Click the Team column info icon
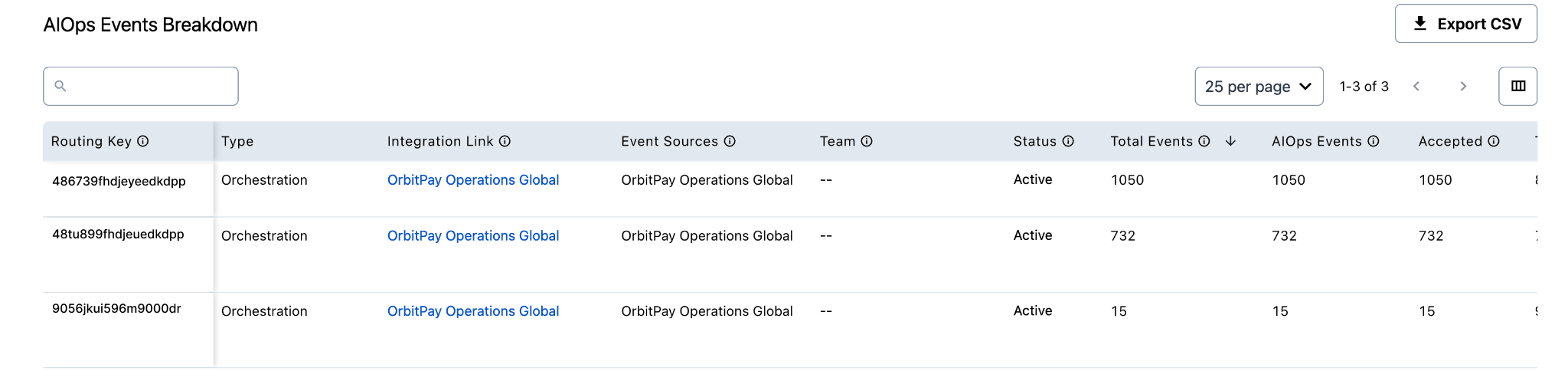This screenshot has width=1568, height=371. (x=867, y=141)
